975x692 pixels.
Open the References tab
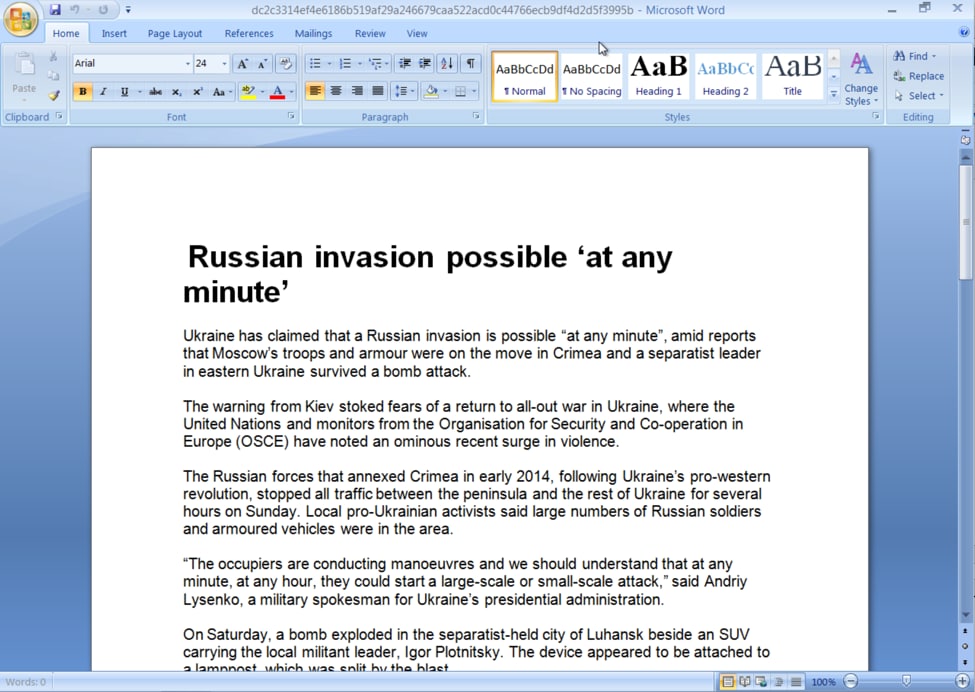point(249,34)
